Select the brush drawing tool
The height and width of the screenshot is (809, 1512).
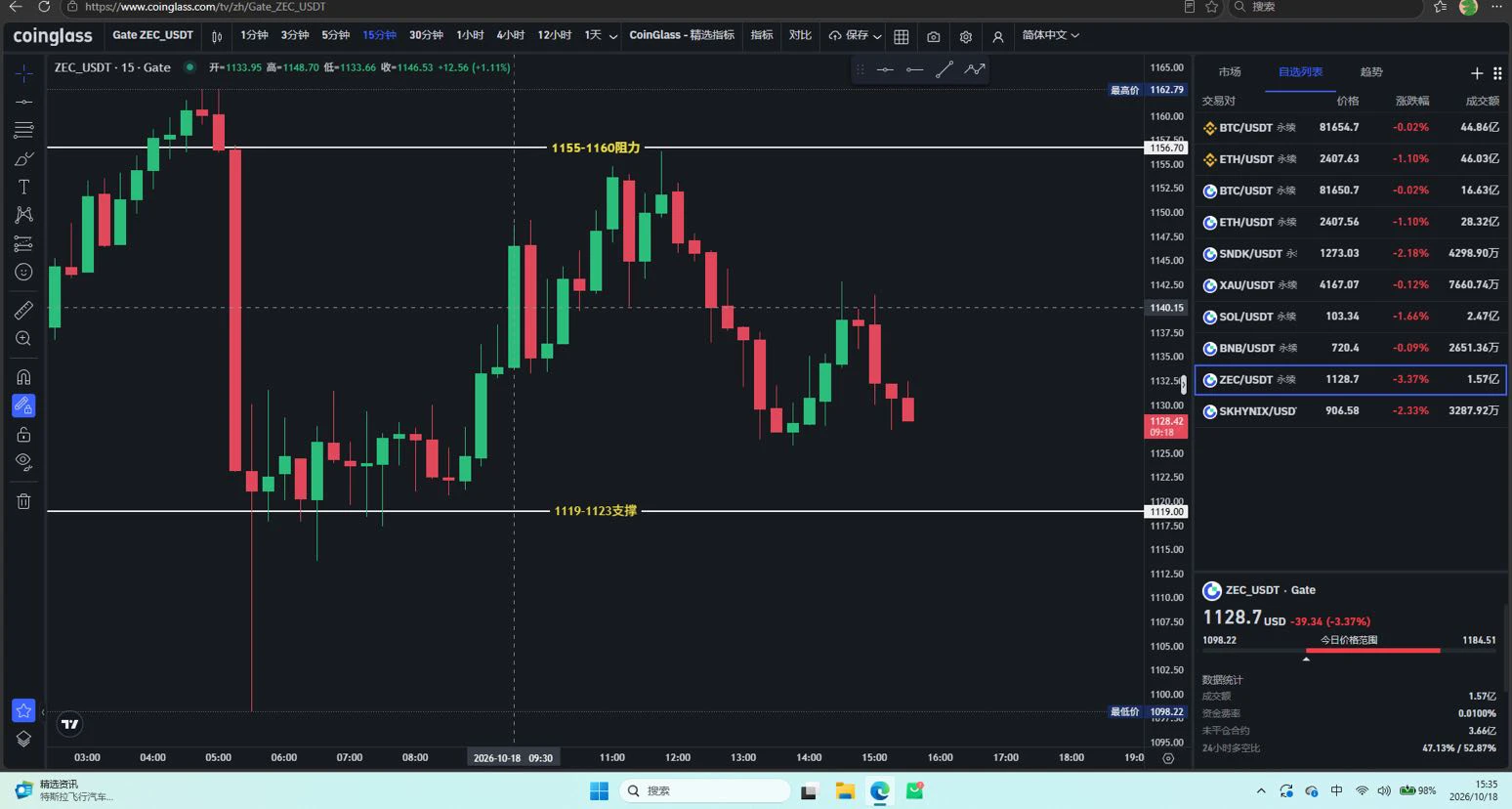[x=23, y=158]
